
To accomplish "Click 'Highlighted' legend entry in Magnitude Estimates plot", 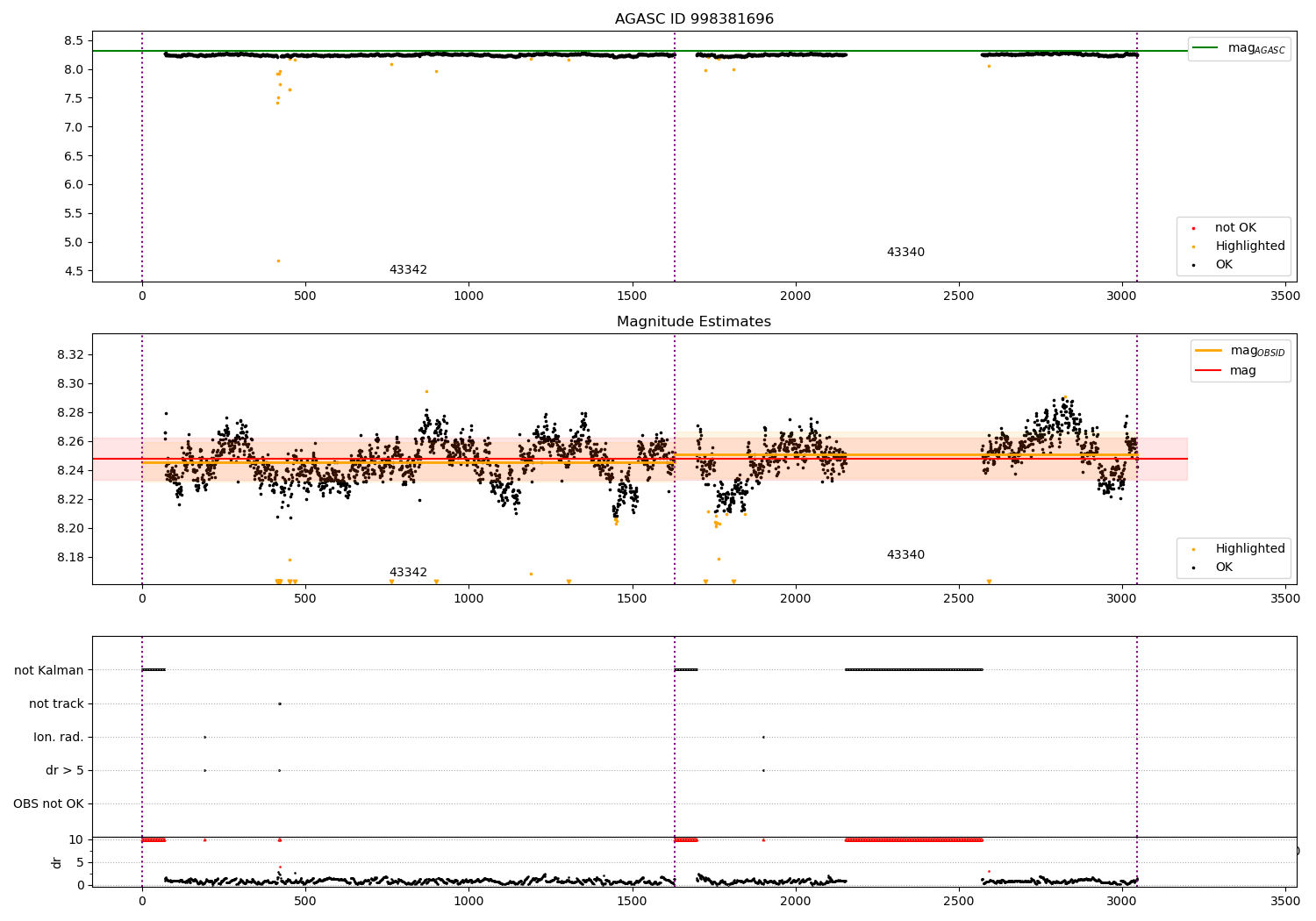I will [1249, 549].
